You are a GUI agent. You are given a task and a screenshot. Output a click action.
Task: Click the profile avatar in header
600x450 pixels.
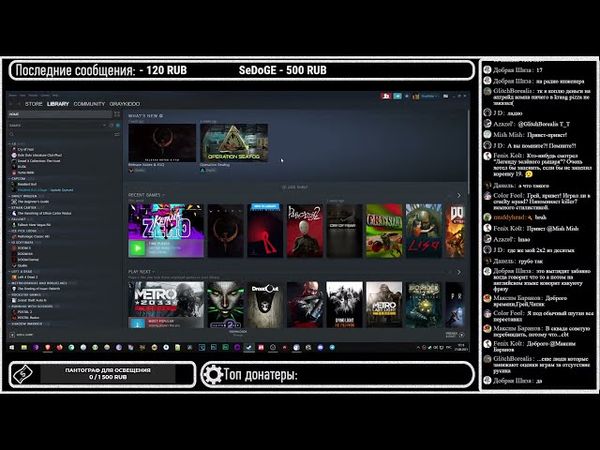[416, 96]
